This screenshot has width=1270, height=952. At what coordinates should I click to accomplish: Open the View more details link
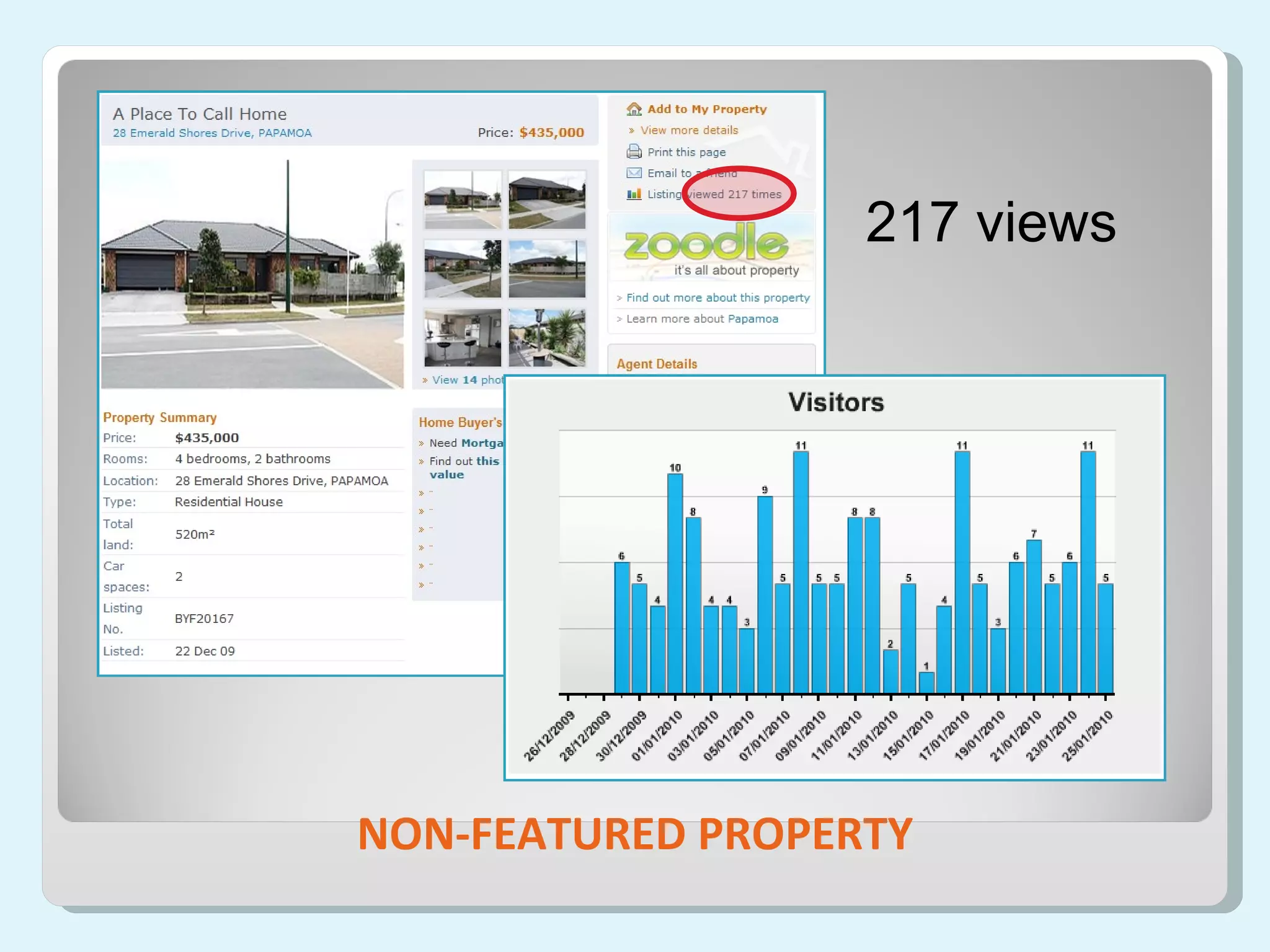(689, 130)
